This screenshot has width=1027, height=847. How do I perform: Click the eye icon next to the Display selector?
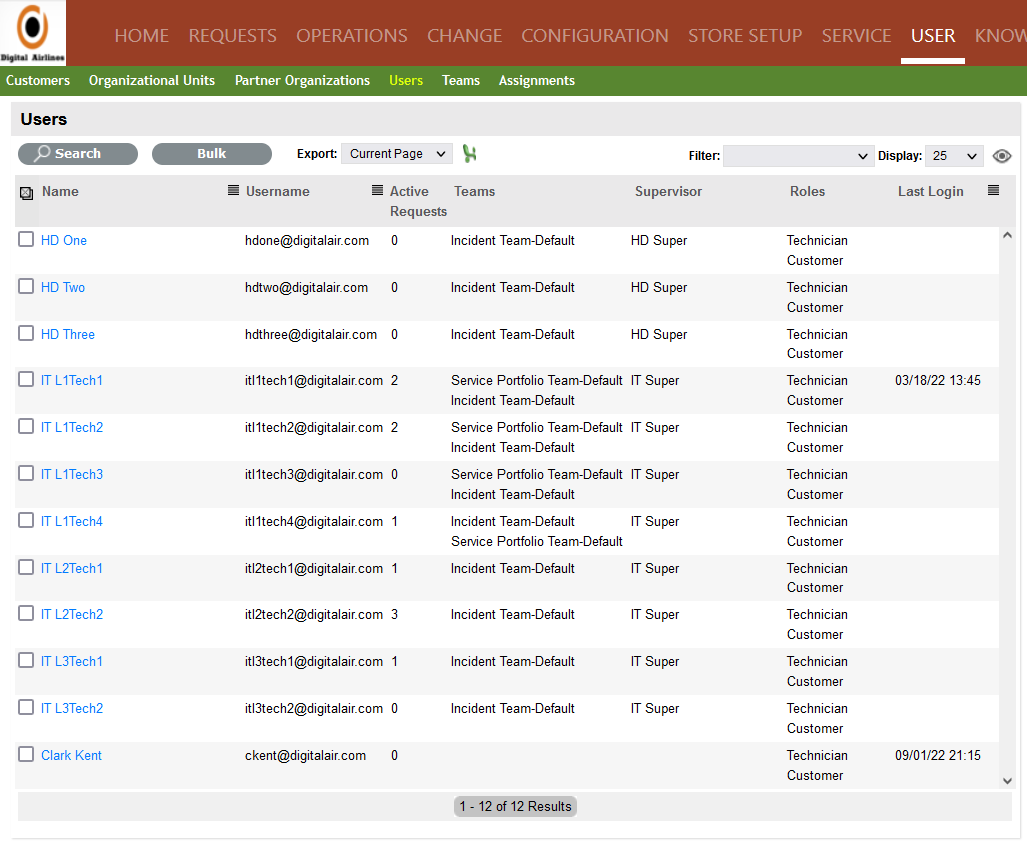pyautogui.click(x=1002, y=156)
